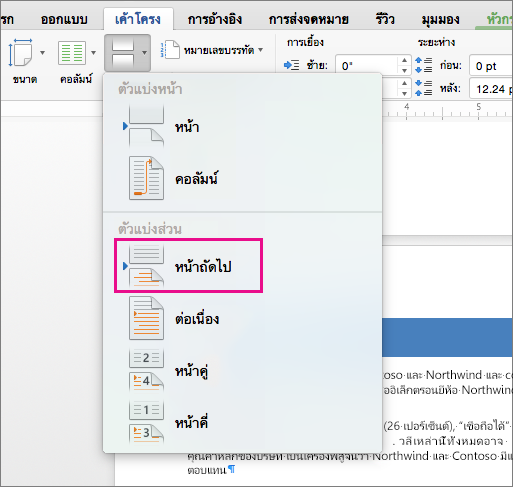Screen dimensions: 513x487
Task: Click the line numbers icon
Action: tap(170, 50)
